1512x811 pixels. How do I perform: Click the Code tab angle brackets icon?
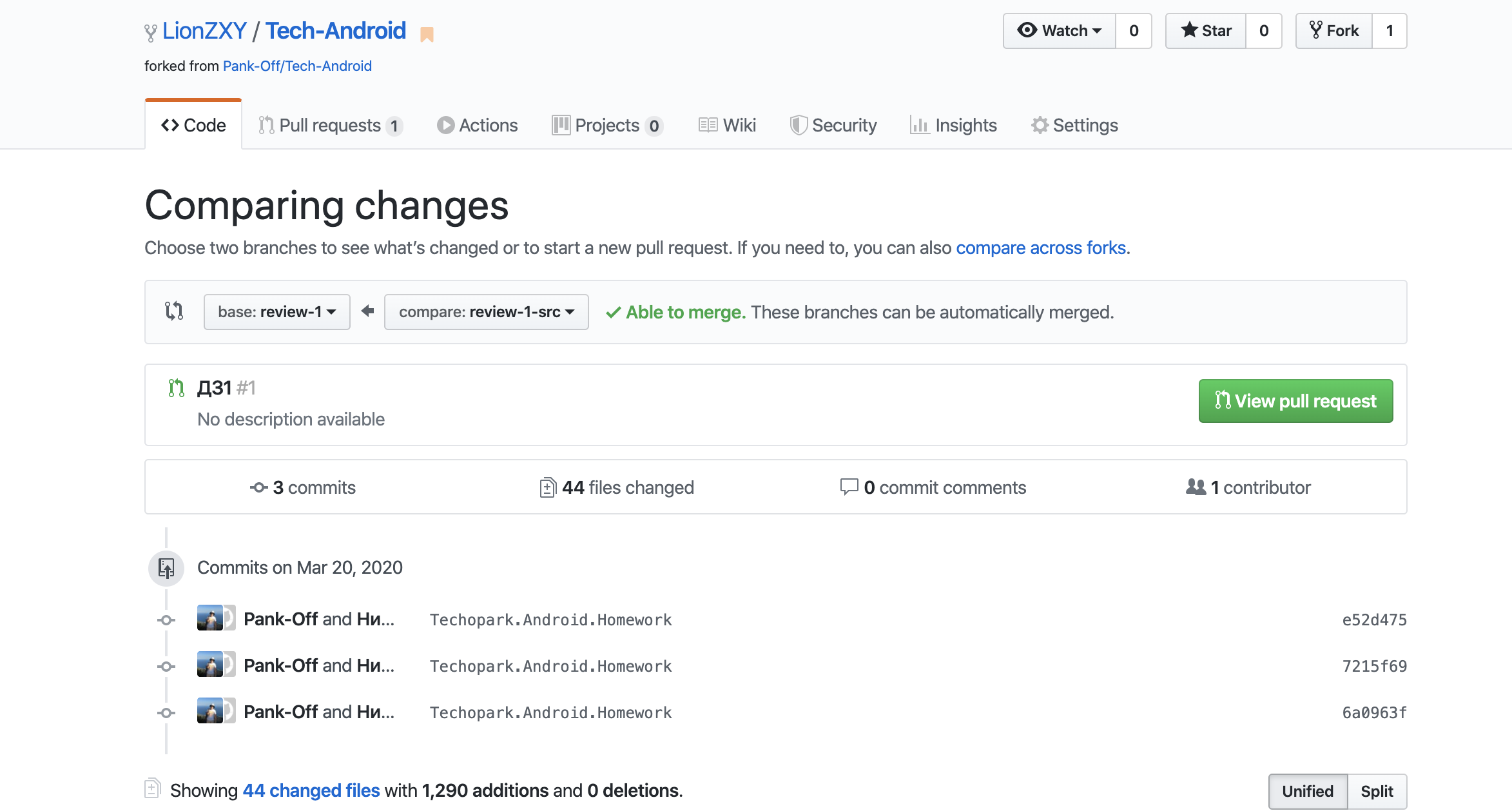point(170,125)
